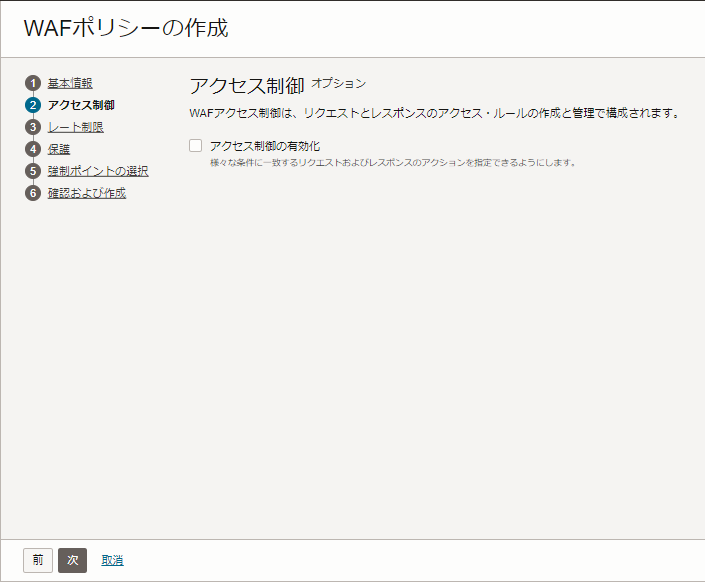705x582 pixels.
Task: Select the current アクセス制御 step in sidebar
Action: point(81,105)
